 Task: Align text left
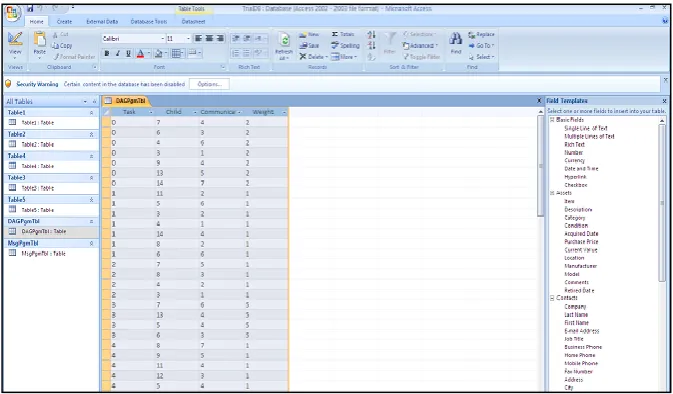point(199,39)
